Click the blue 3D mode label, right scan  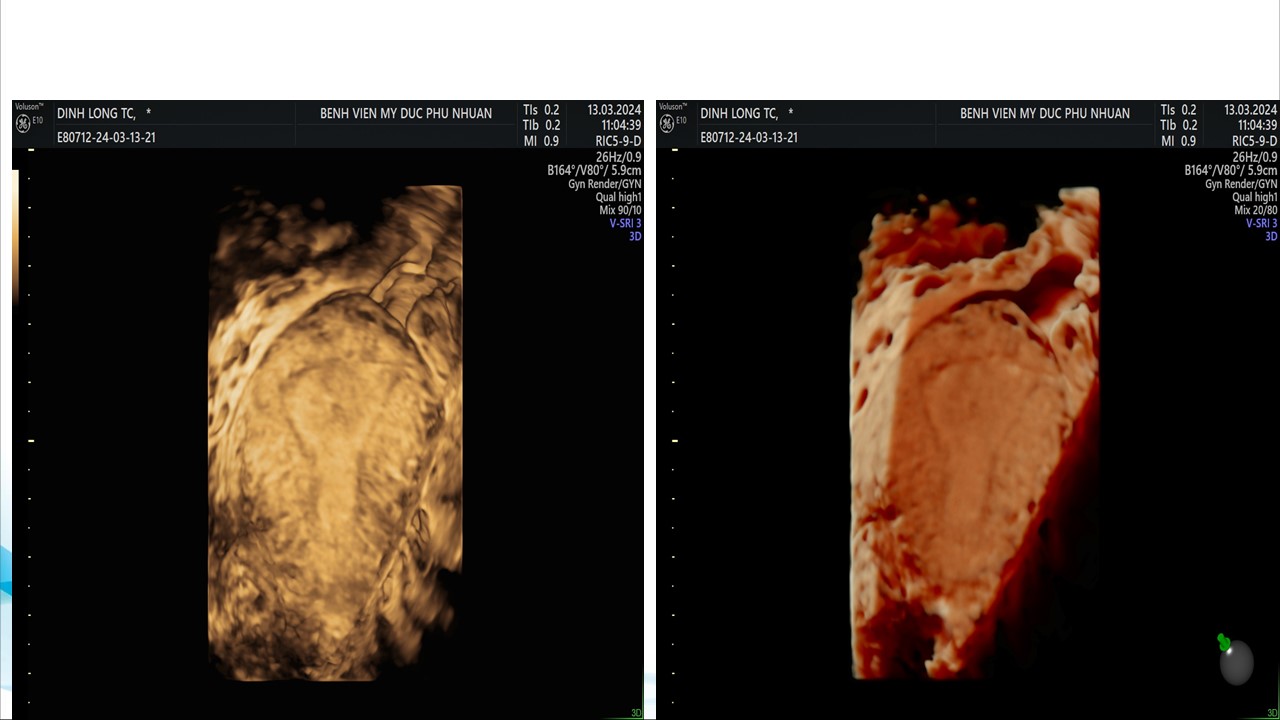tap(1271, 237)
